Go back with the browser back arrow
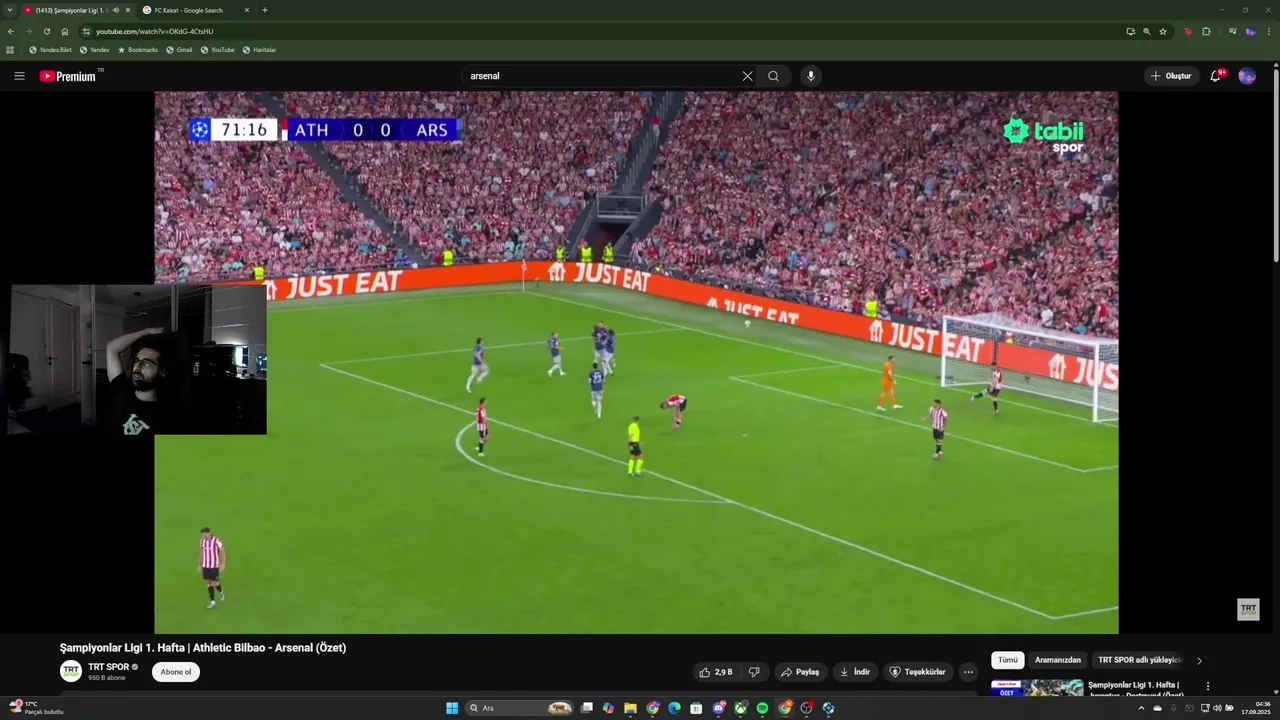Image resolution: width=1280 pixels, height=720 pixels. click(x=11, y=31)
